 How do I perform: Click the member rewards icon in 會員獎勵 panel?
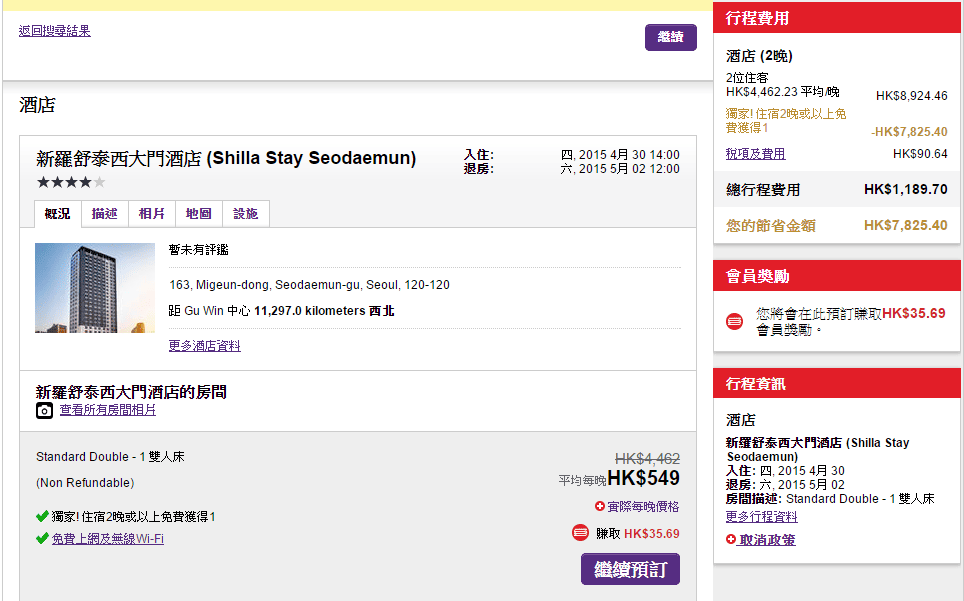click(x=735, y=321)
